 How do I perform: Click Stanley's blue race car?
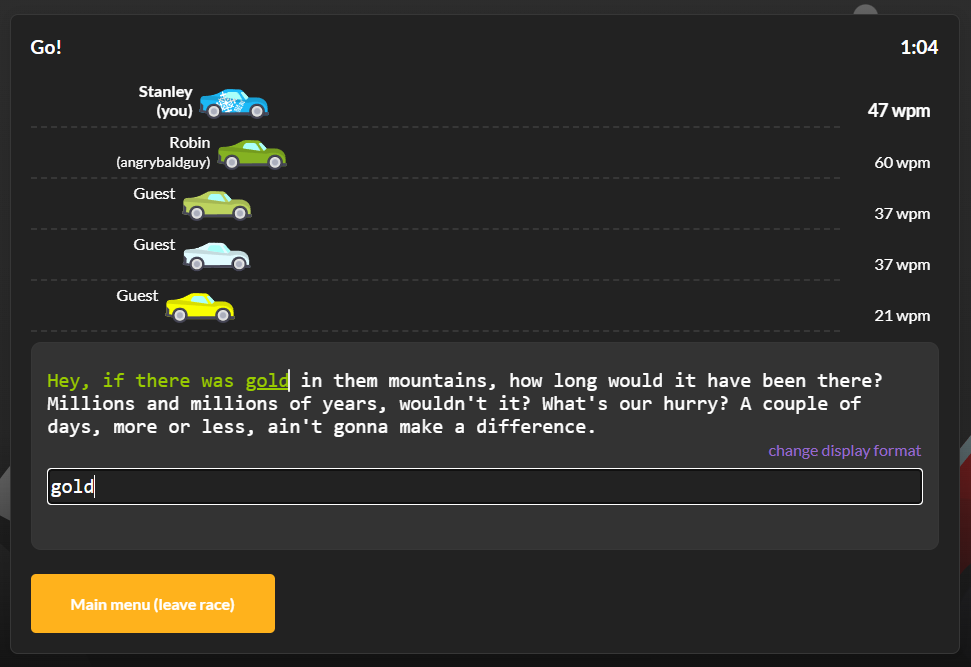[233, 103]
